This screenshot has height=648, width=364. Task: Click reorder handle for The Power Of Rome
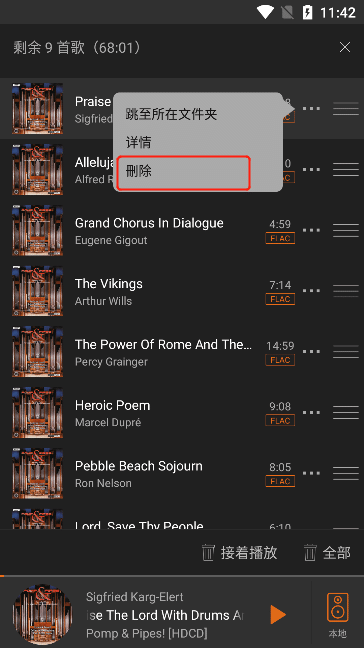pyautogui.click(x=346, y=352)
